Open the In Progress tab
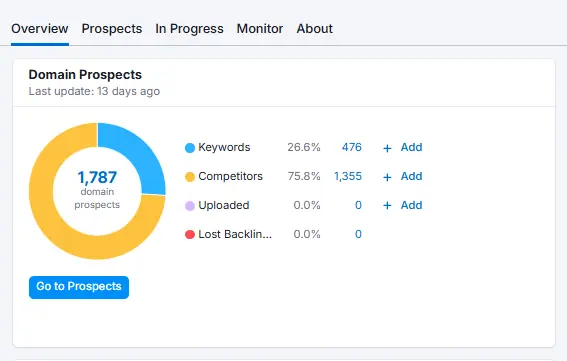 pos(189,29)
